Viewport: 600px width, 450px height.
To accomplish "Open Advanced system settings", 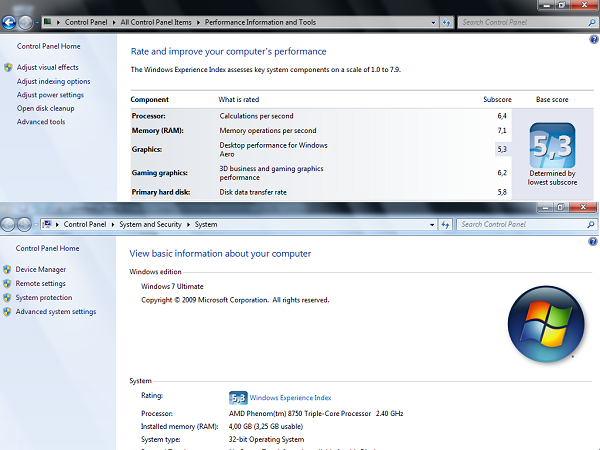I will [56, 312].
